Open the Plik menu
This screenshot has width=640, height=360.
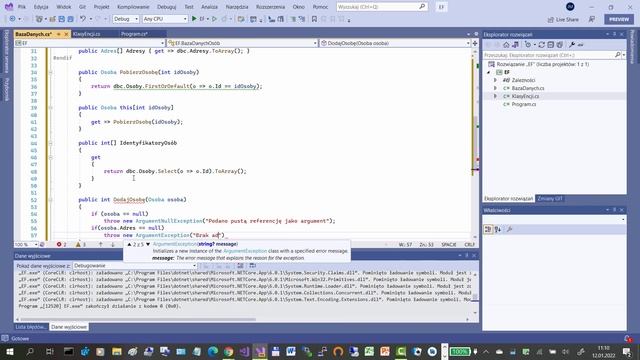[22, 7]
